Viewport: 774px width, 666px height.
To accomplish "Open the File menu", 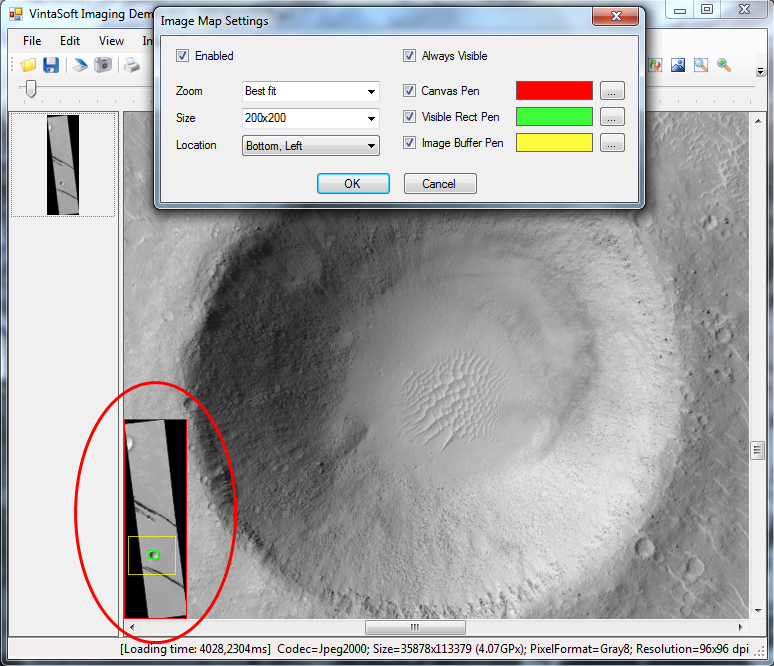I will 32,41.
